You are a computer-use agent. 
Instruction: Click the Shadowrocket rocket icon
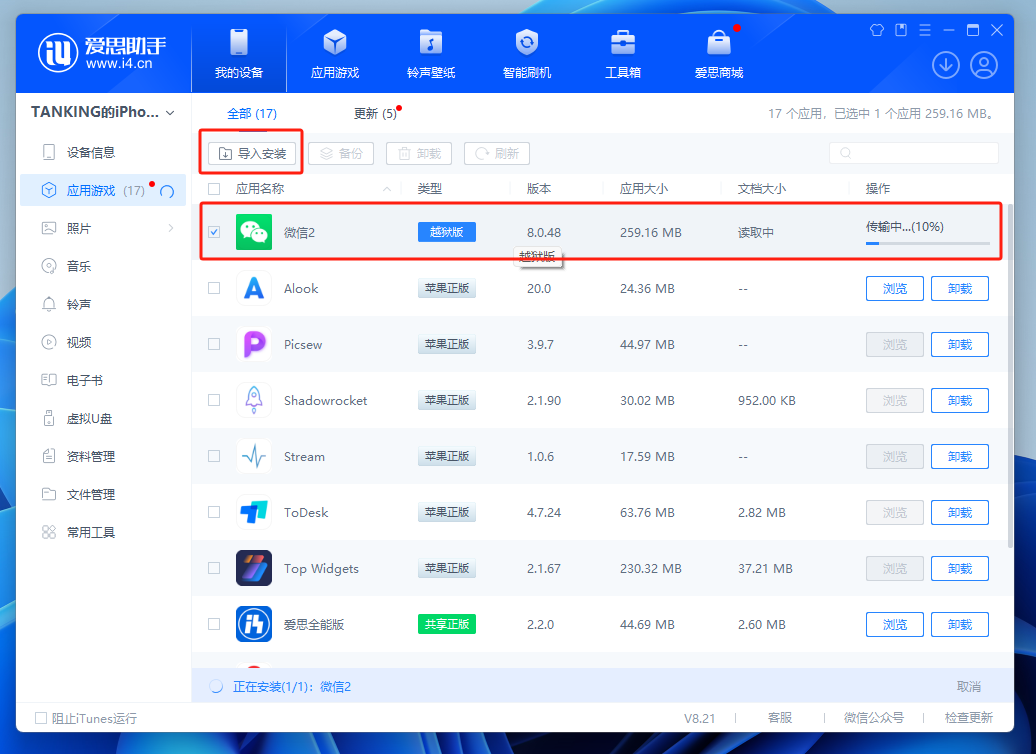(254, 400)
